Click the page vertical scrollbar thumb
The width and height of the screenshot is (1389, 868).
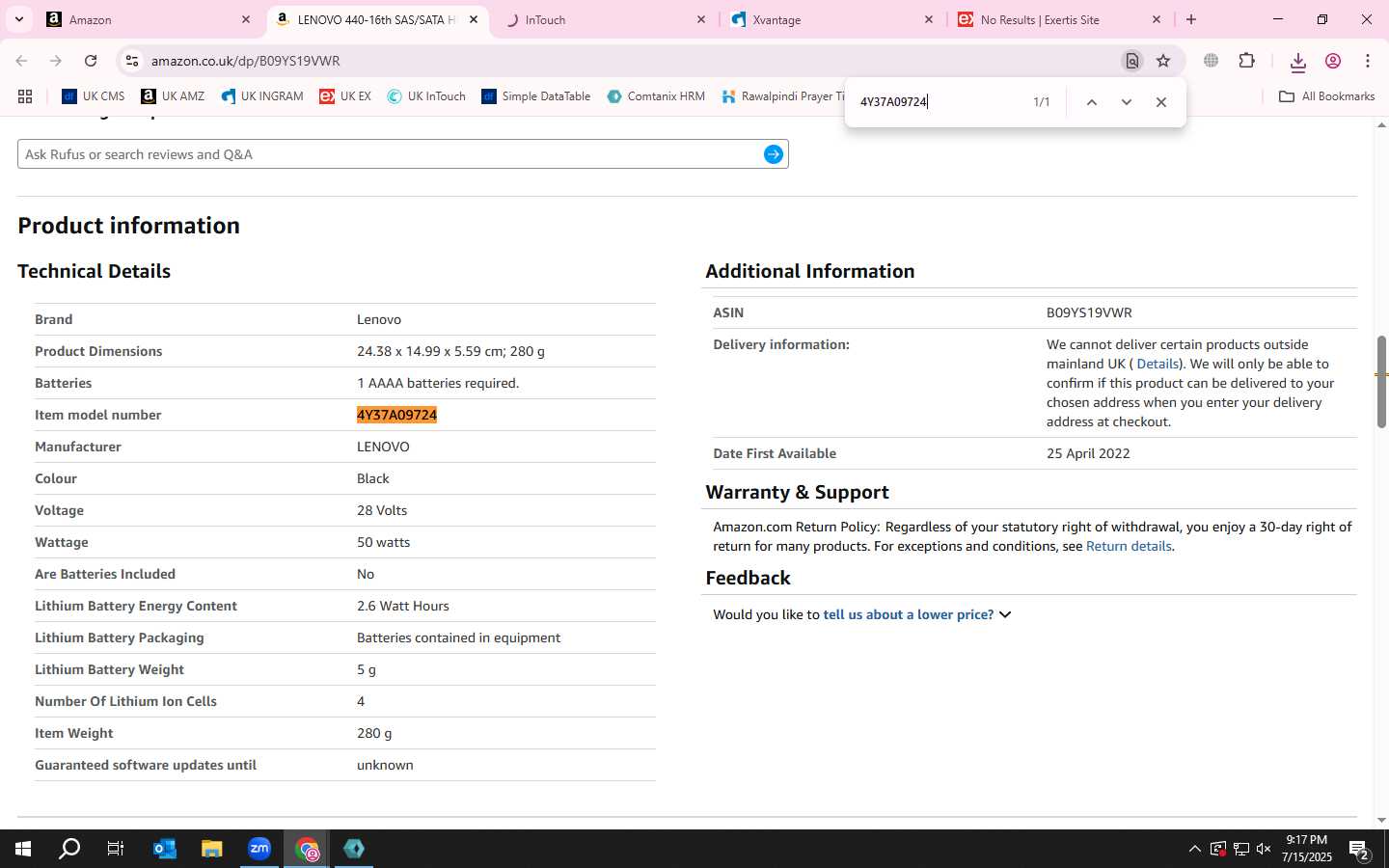(1381, 382)
